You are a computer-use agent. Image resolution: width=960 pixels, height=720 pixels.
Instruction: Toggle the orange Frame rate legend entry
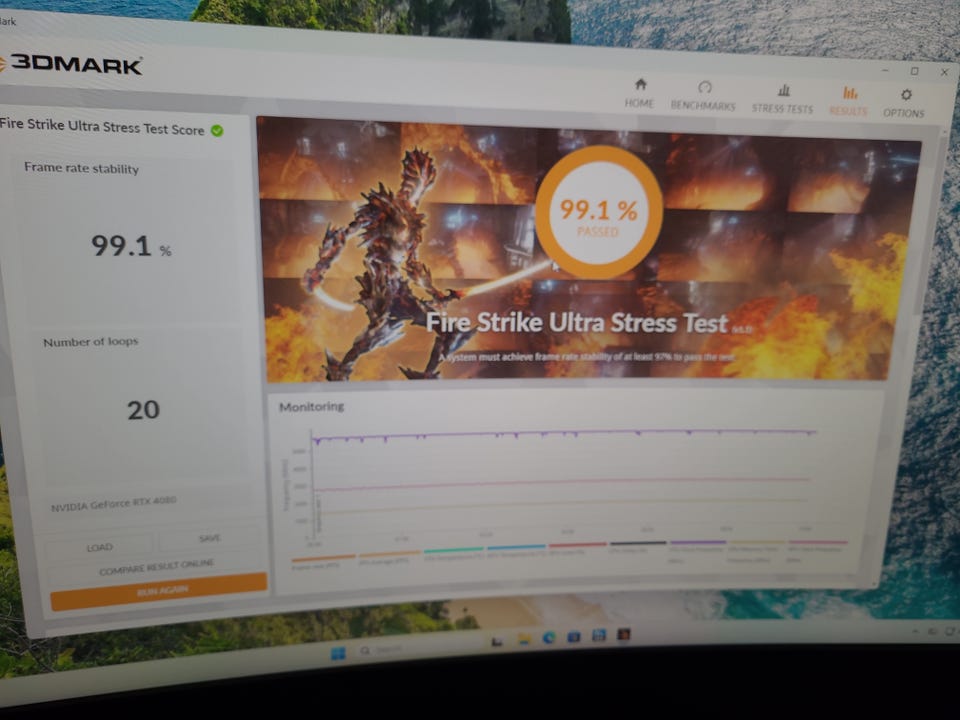[x=323, y=561]
